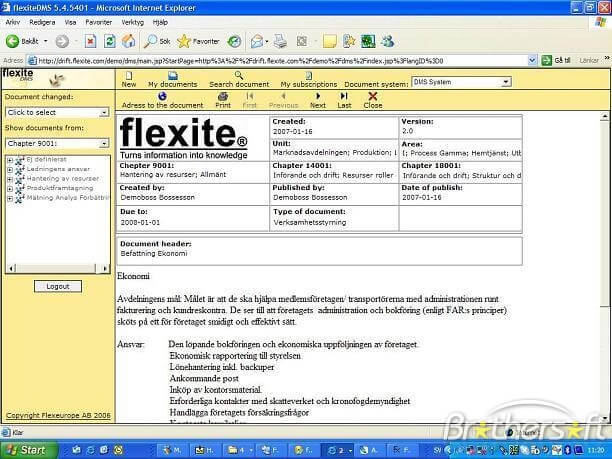Click the Befattning Ekonomi document header text
Viewport: 612px width, 459px height.
click(154, 253)
